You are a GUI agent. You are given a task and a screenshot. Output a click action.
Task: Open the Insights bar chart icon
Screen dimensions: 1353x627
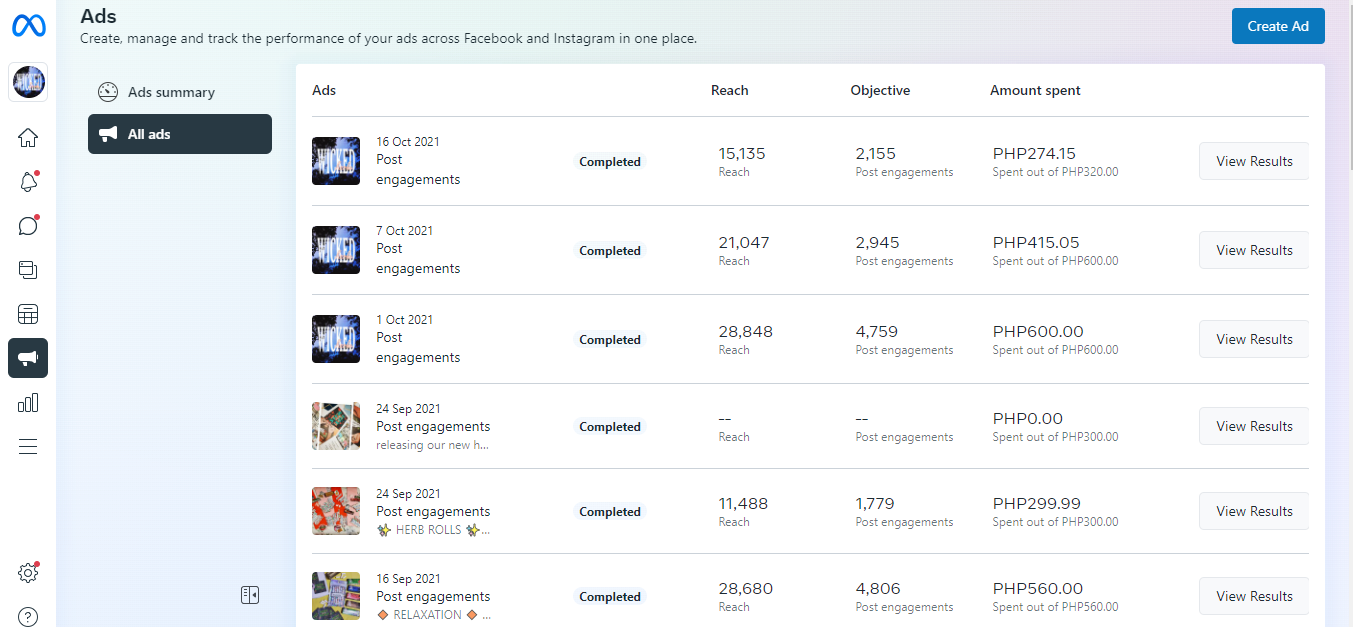click(28, 402)
